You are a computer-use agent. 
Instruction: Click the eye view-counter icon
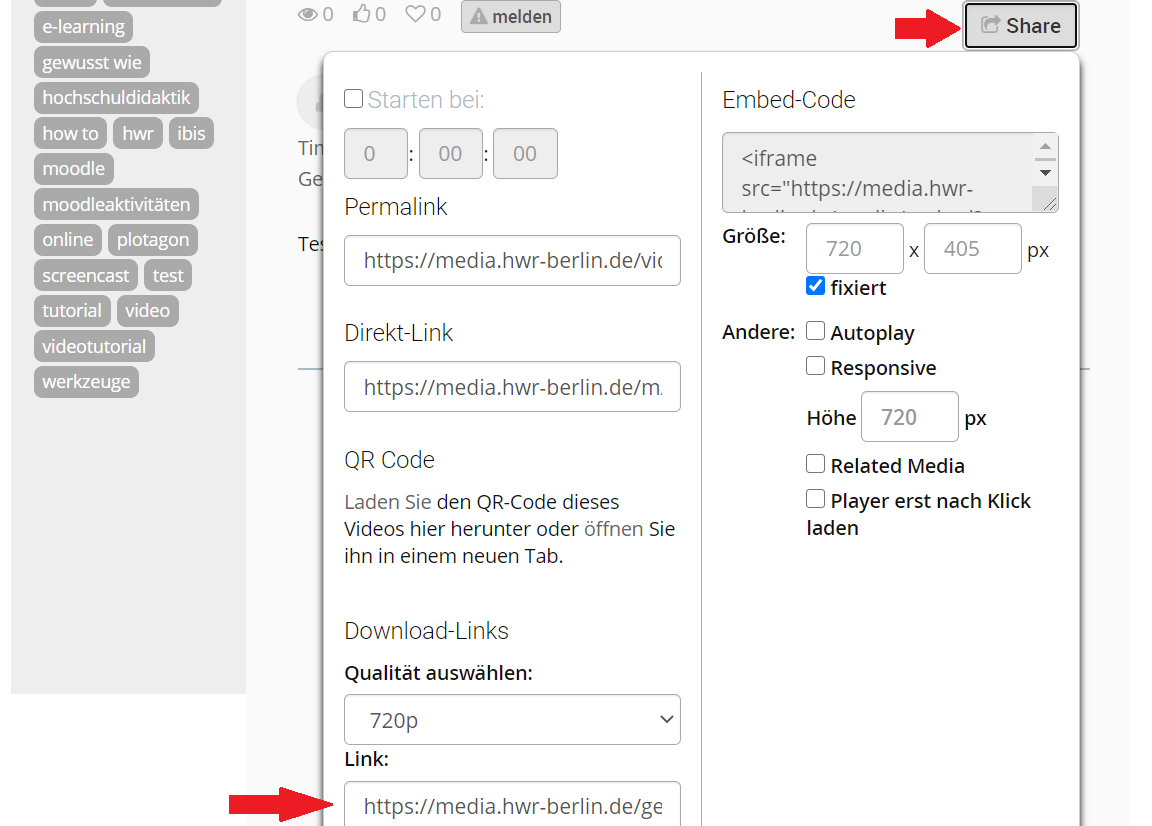click(308, 13)
